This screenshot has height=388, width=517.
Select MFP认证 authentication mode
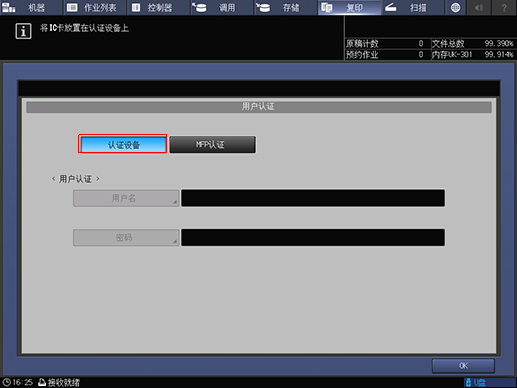click(213, 144)
